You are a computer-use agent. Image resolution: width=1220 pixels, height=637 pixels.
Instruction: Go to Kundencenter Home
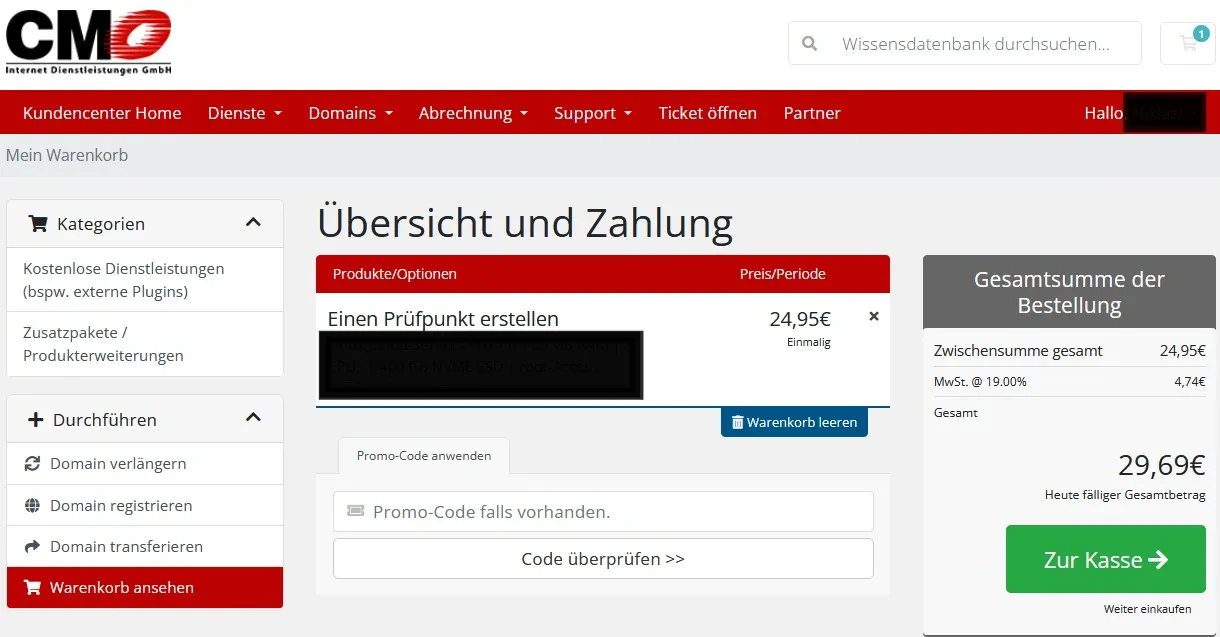pyautogui.click(x=102, y=113)
